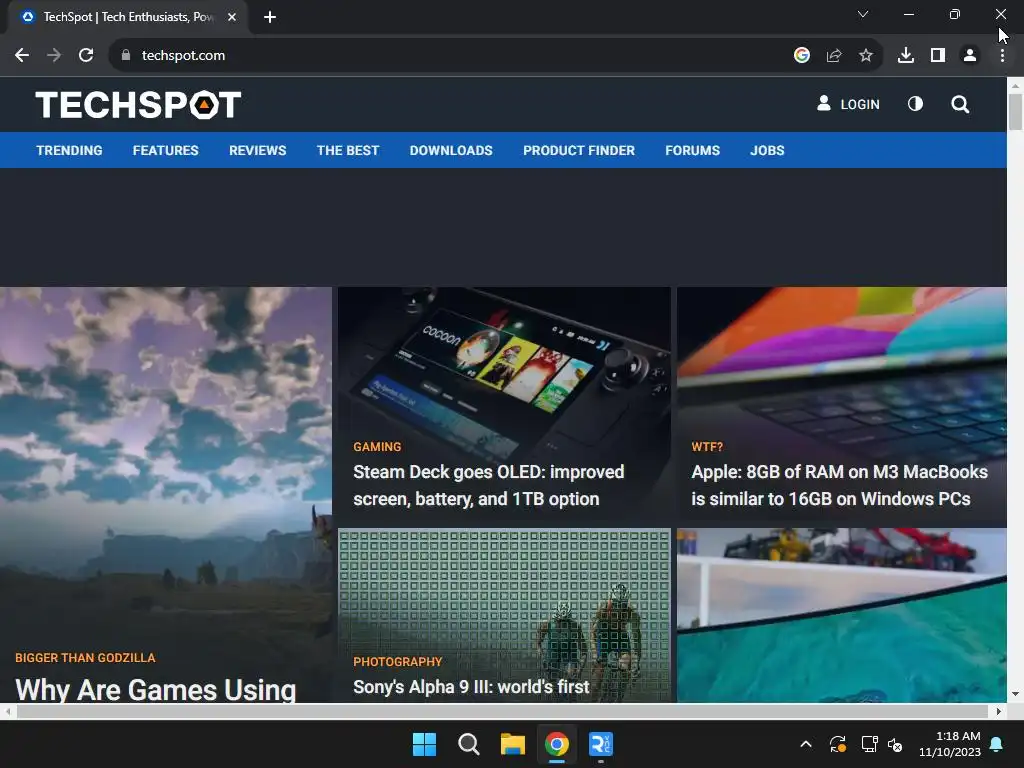Open the Why Are Games Using article
Image resolution: width=1024 pixels, height=768 pixels.
[x=155, y=690]
